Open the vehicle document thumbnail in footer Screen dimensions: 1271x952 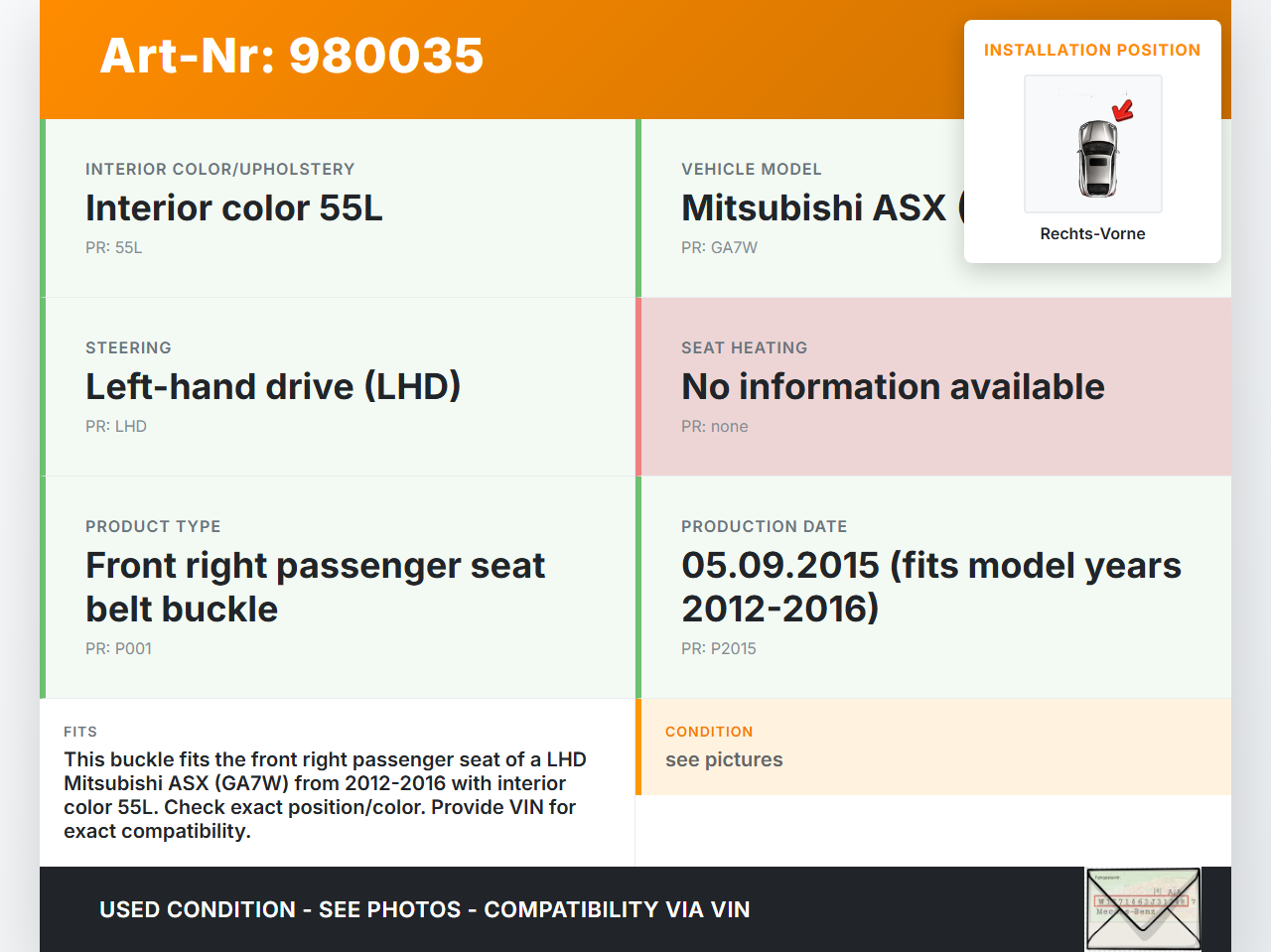(1143, 908)
